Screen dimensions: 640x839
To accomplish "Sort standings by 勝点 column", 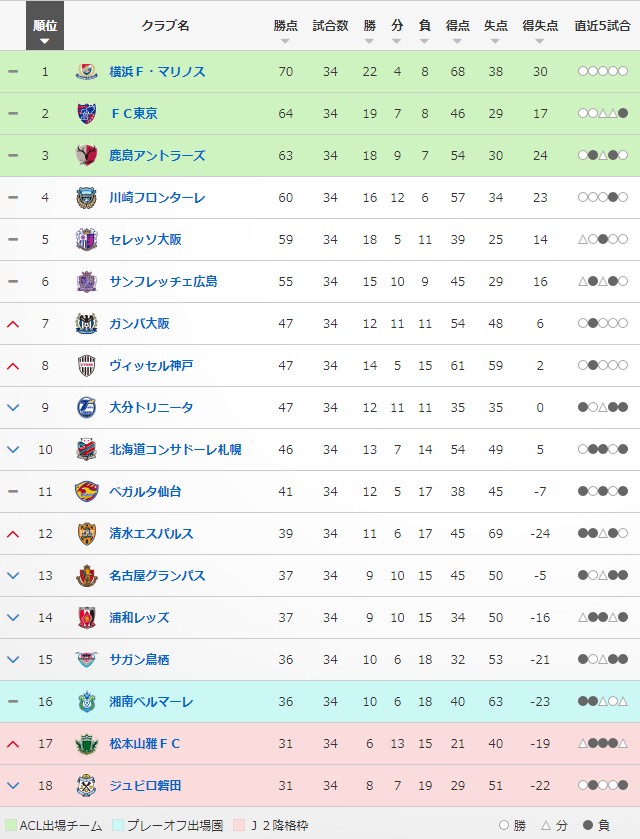I will tap(285, 30).
